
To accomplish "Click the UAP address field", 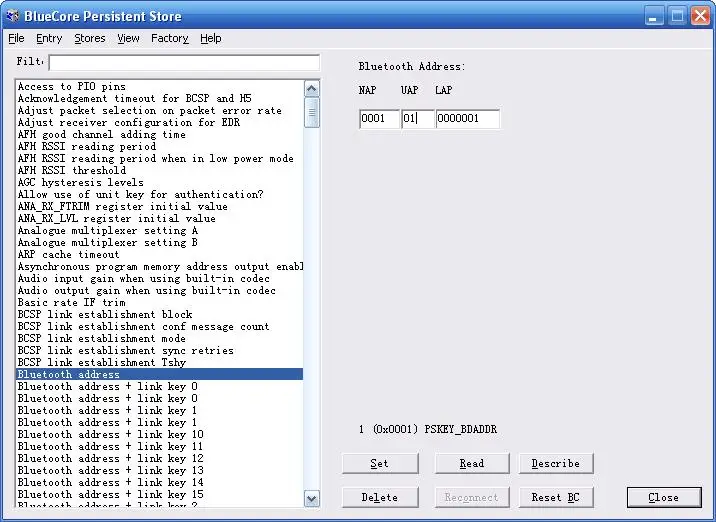I will (417, 119).
